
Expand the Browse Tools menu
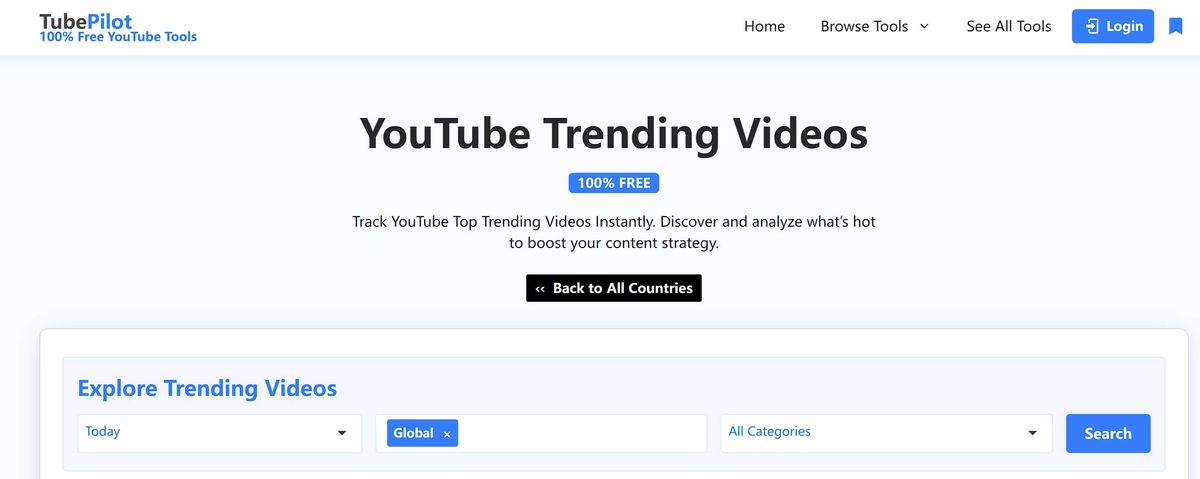[874, 26]
